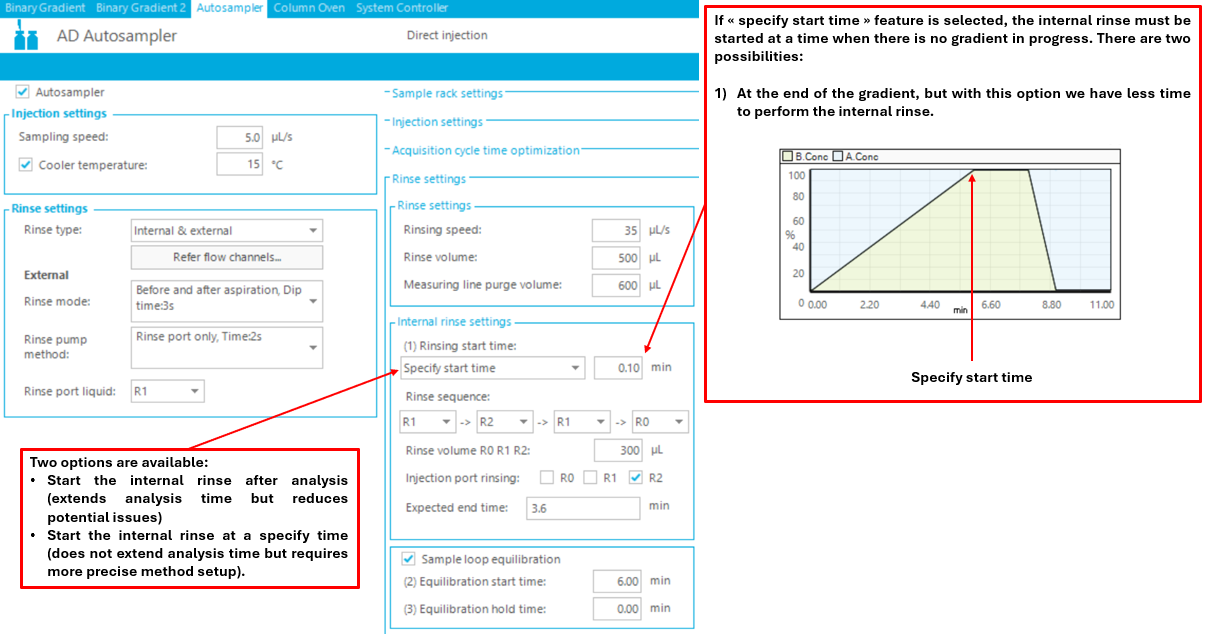Open the Rinsing start time dropdown
This screenshot has height=636, width=1208.
coord(492,368)
